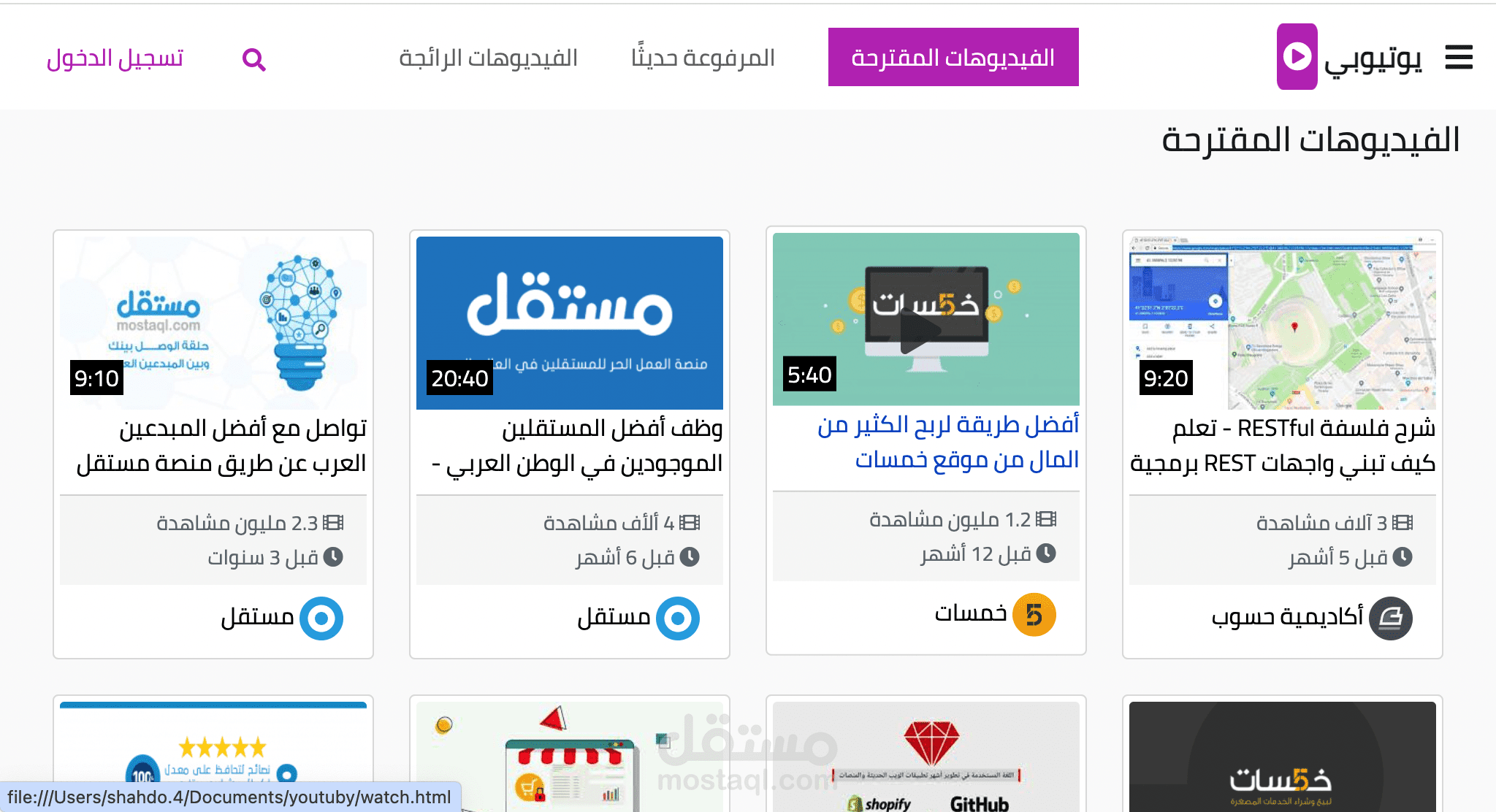This screenshot has width=1496, height=812.
Task: Click the 20:40 duration badge
Action: pyautogui.click(x=459, y=378)
